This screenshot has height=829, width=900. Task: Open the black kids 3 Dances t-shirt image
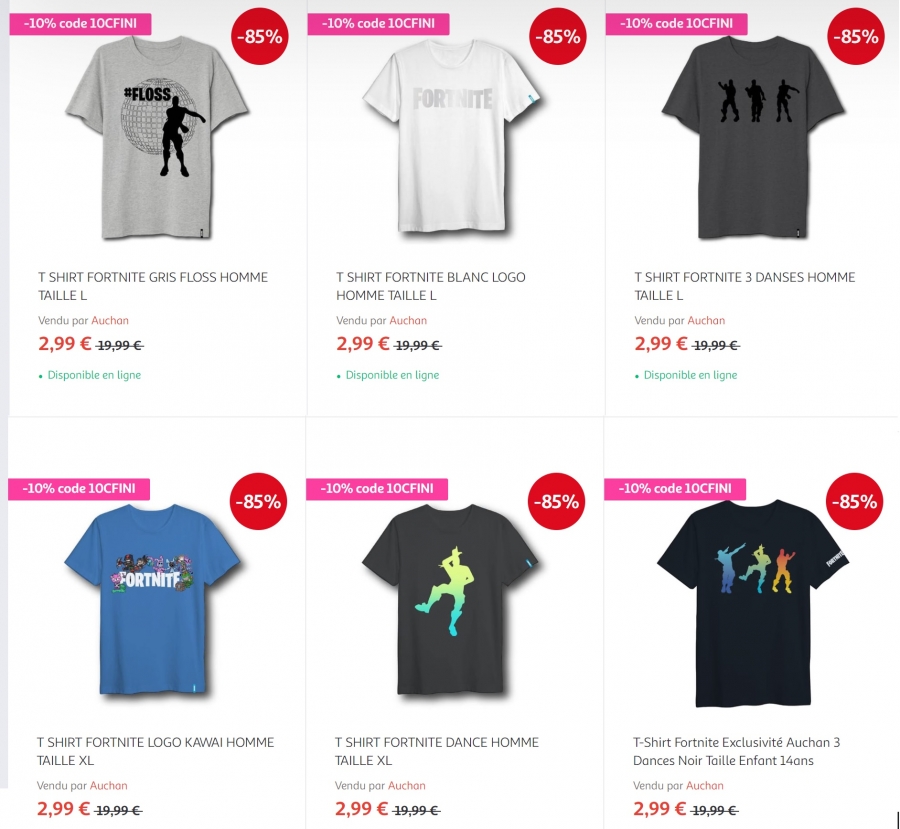click(753, 603)
